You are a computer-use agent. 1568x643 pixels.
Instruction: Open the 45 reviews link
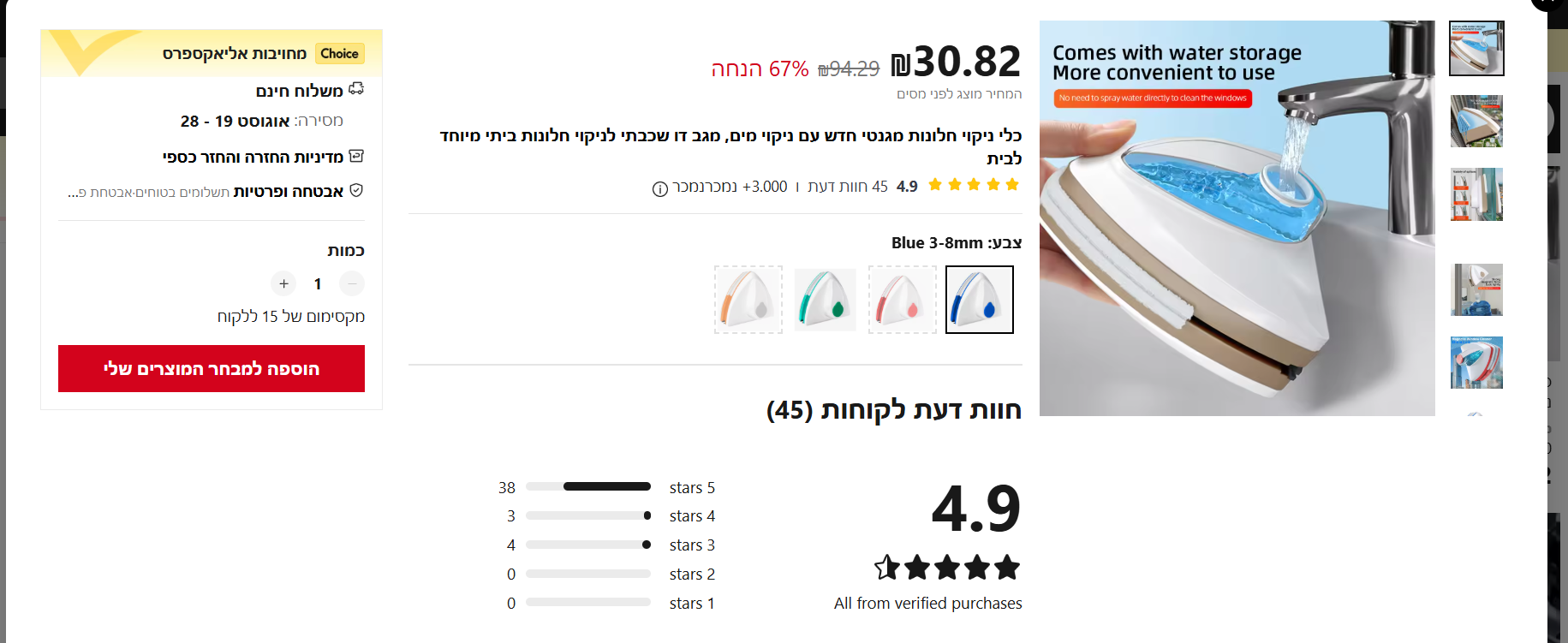pyautogui.click(x=847, y=187)
